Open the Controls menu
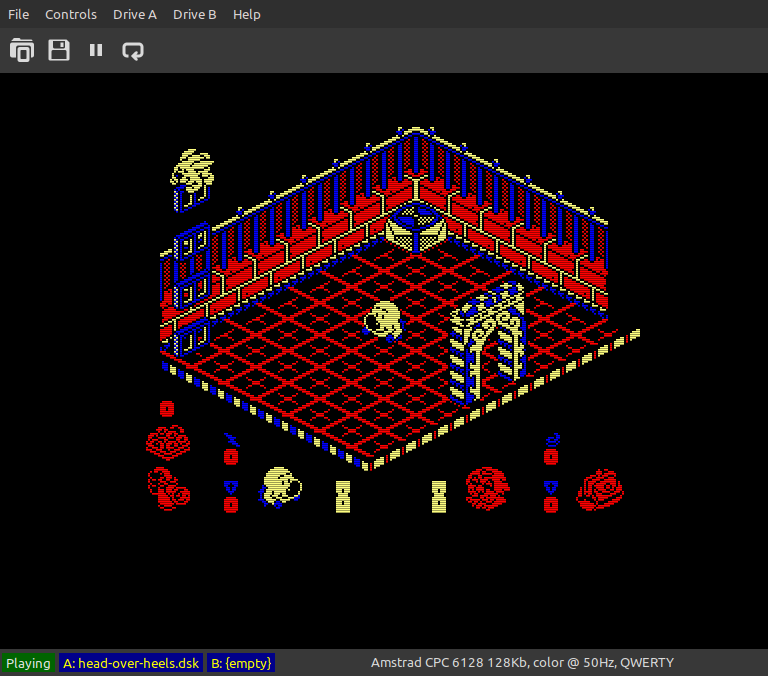768x676 pixels. pos(71,15)
